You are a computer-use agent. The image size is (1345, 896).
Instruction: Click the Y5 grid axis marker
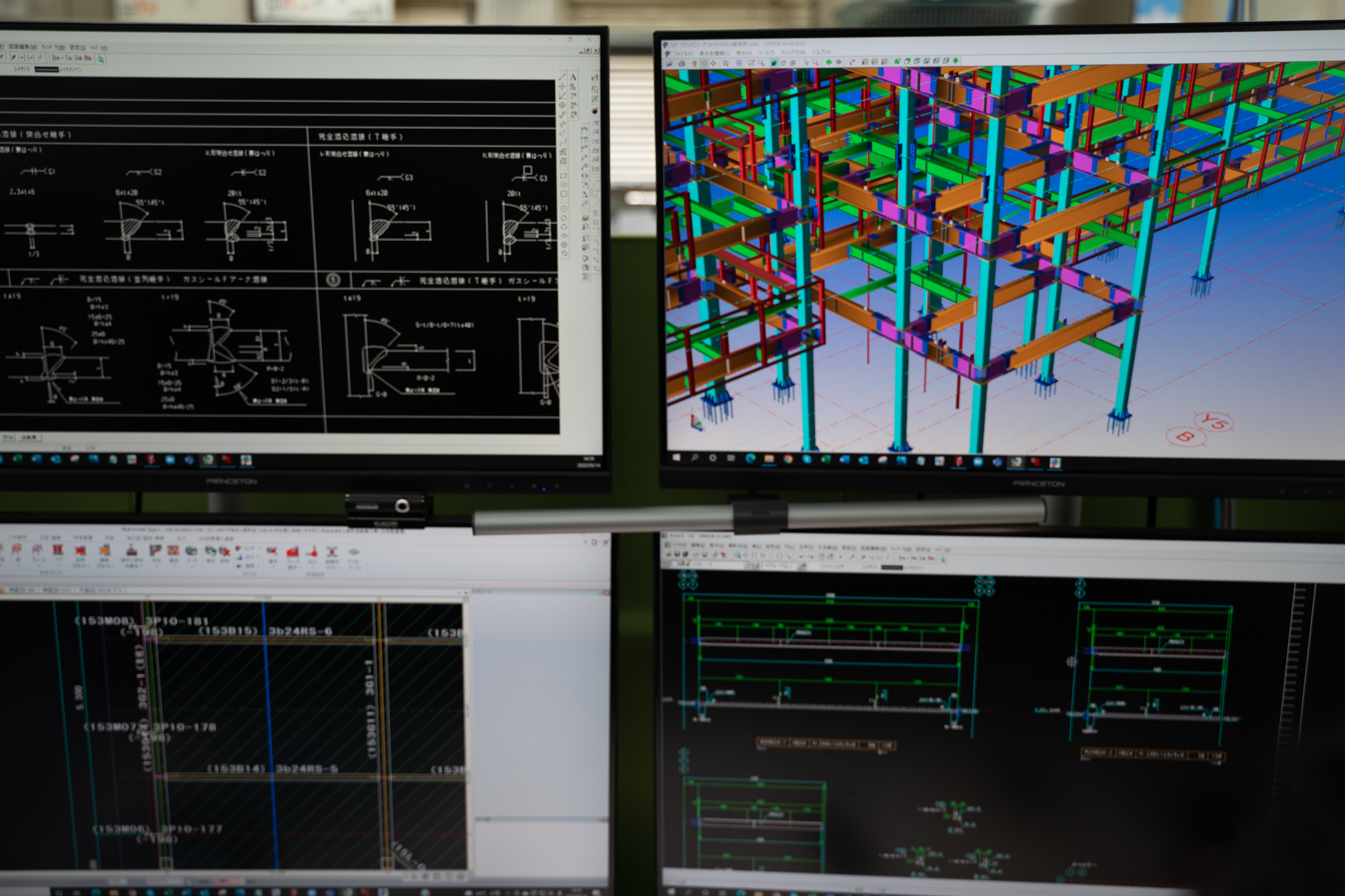point(1213,422)
